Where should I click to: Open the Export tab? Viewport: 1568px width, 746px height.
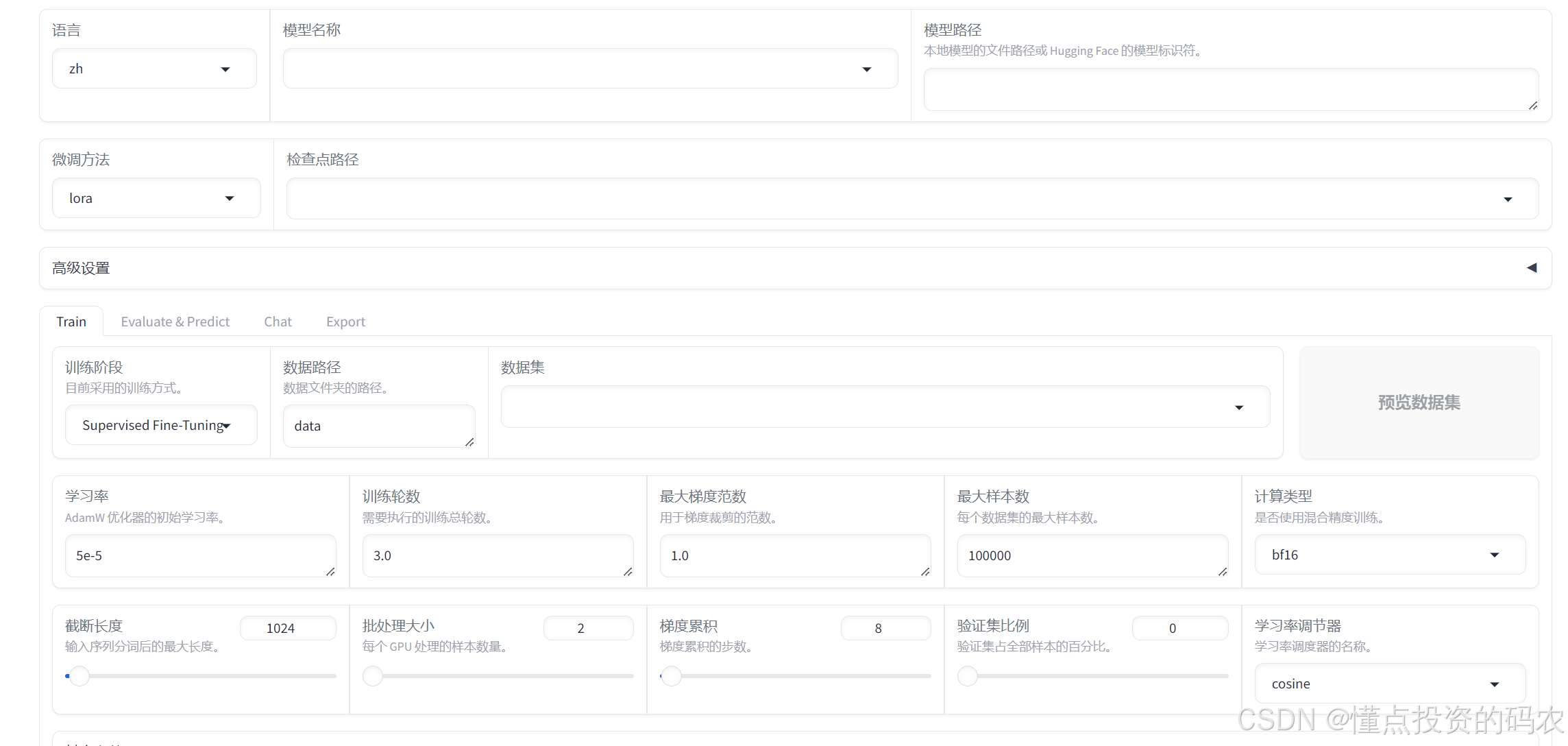coord(345,322)
